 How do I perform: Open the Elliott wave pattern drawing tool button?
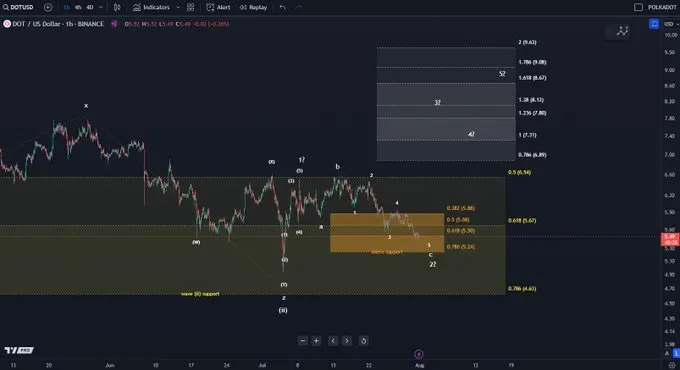pos(622,31)
